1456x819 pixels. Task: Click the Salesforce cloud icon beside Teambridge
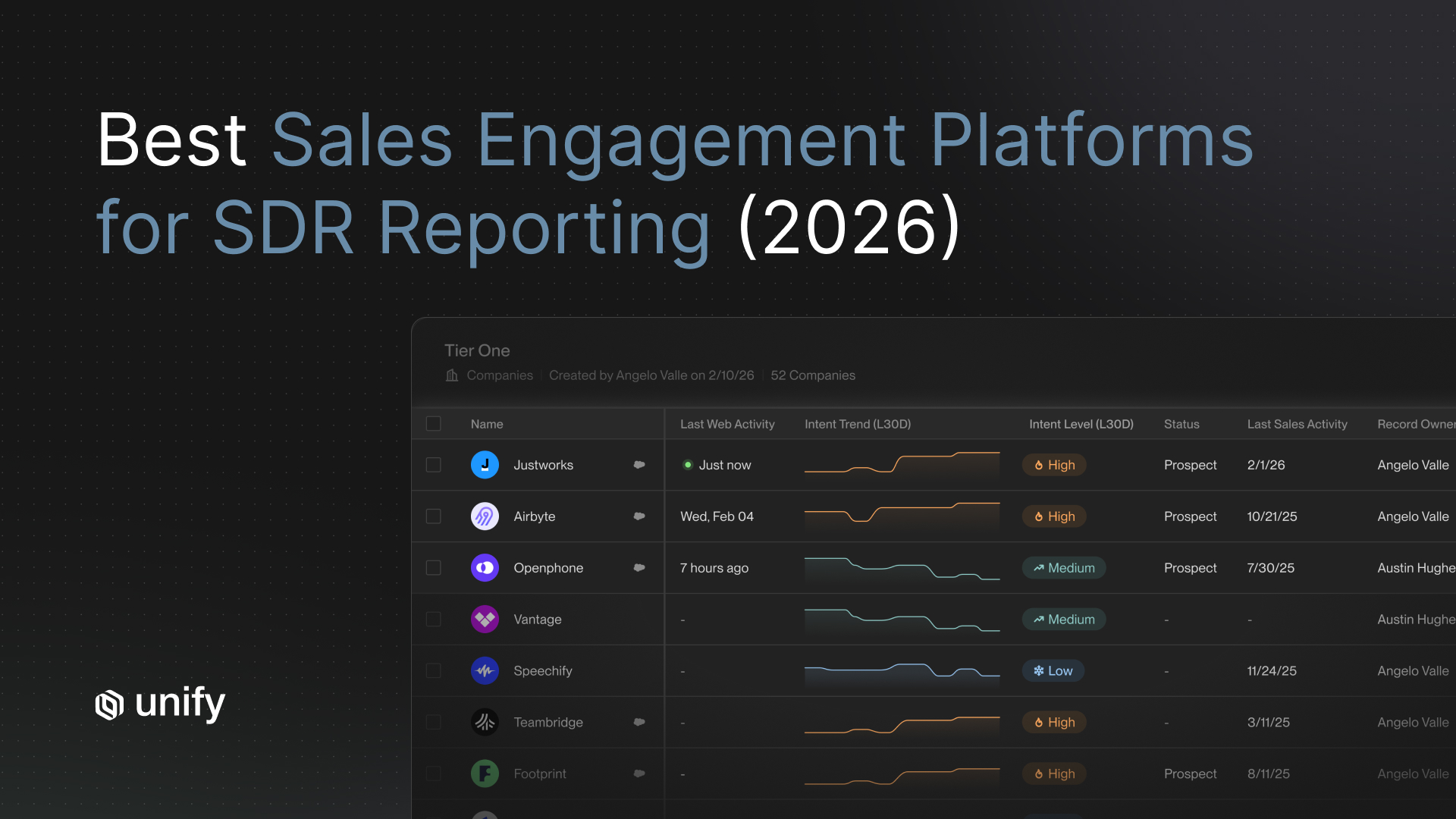(x=639, y=723)
